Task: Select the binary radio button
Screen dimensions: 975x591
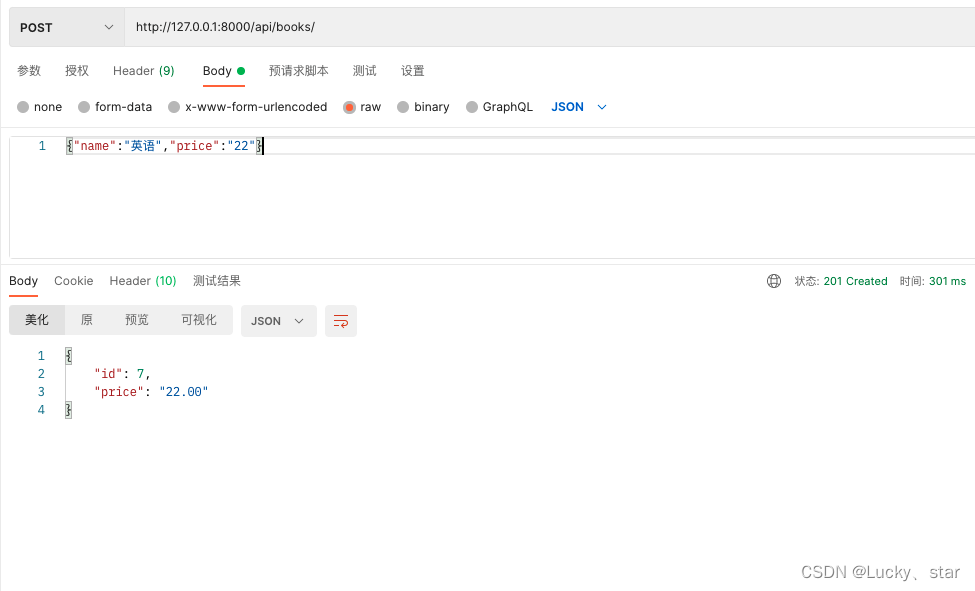Action: click(x=403, y=107)
